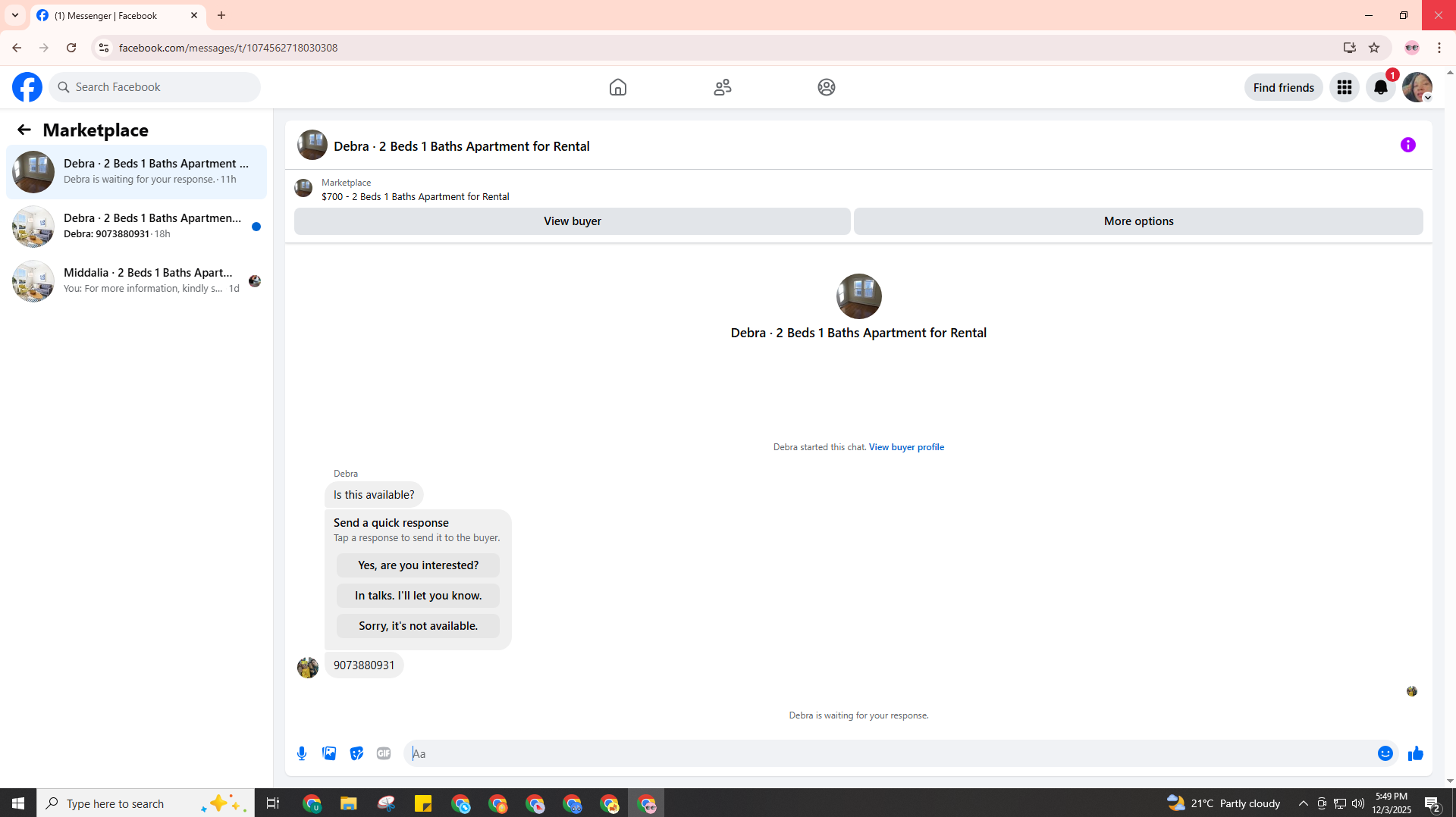Attach a photo or file icon
Screen dimensions: 1456x817
(329, 753)
